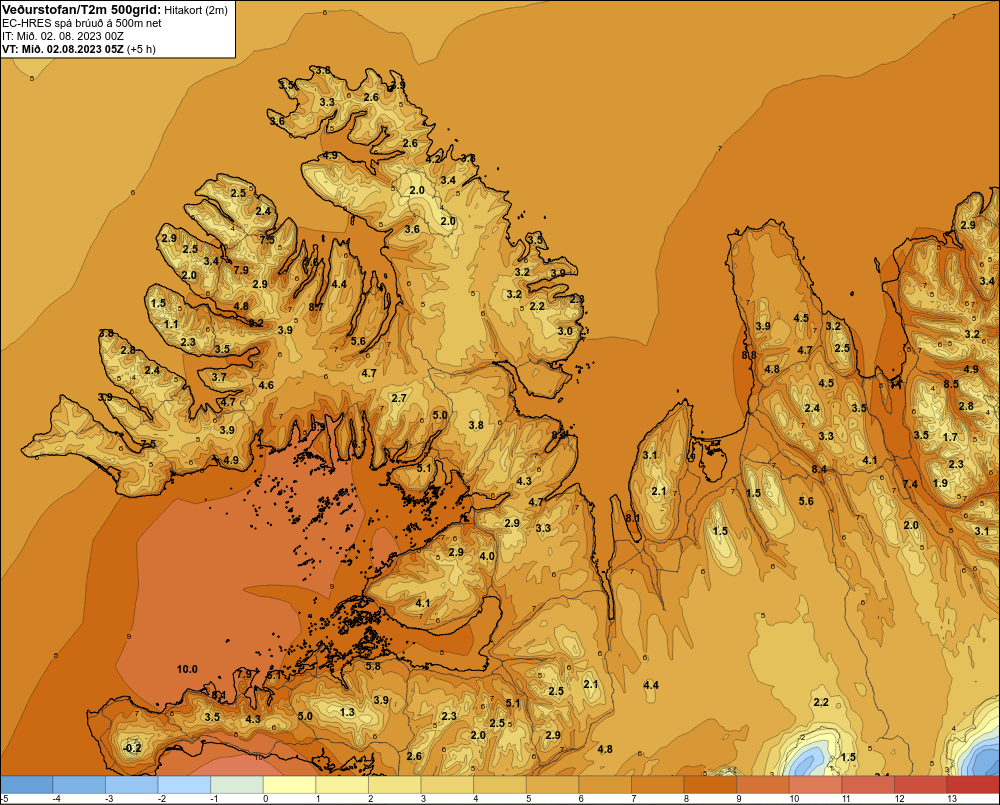This screenshot has height=805, width=1000.
Task: Click the '8.5' temperature value
Action: click(951, 384)
